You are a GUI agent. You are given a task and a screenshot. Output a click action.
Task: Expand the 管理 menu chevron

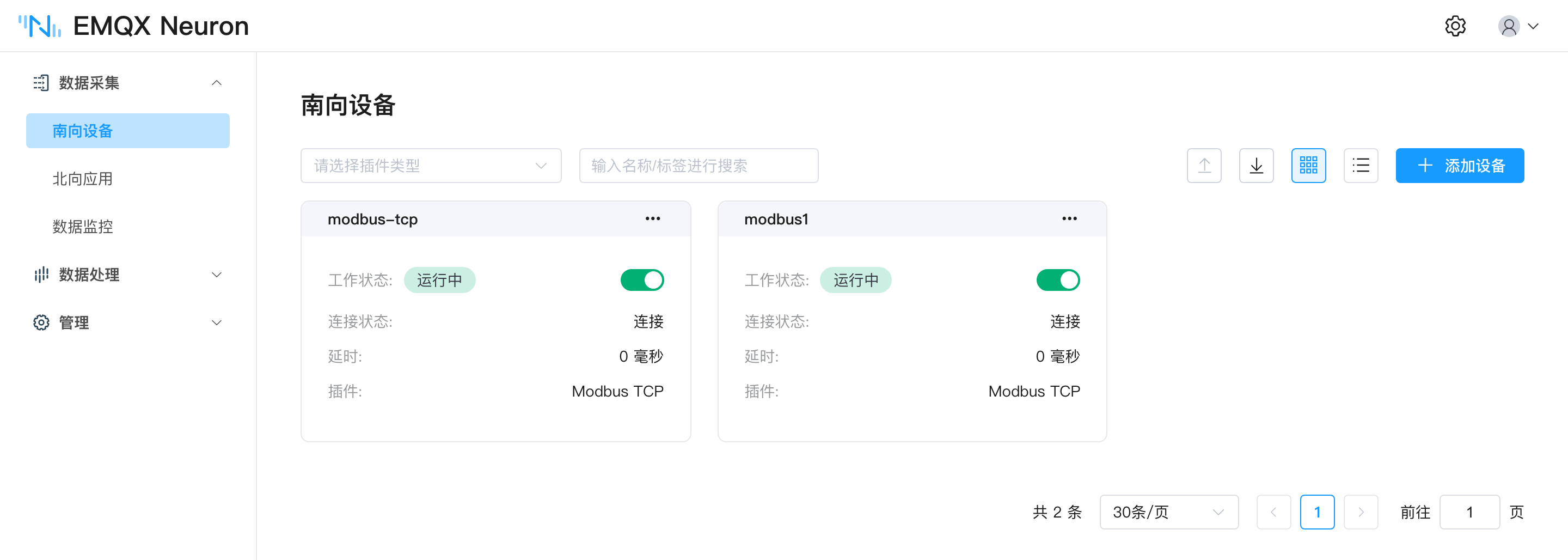[217, 322]
